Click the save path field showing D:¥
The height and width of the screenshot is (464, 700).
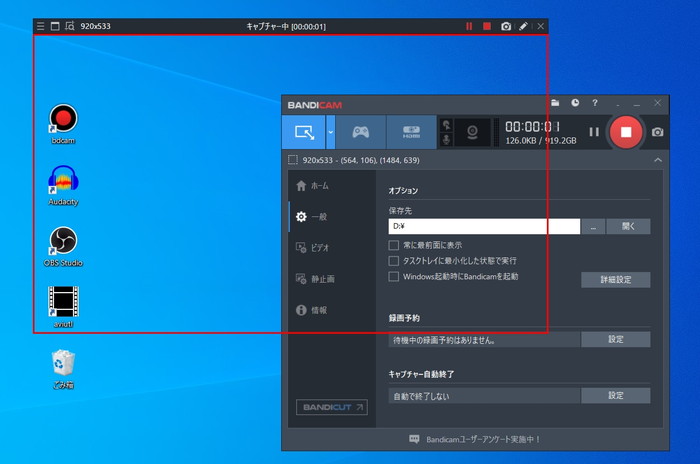point(484,226)
